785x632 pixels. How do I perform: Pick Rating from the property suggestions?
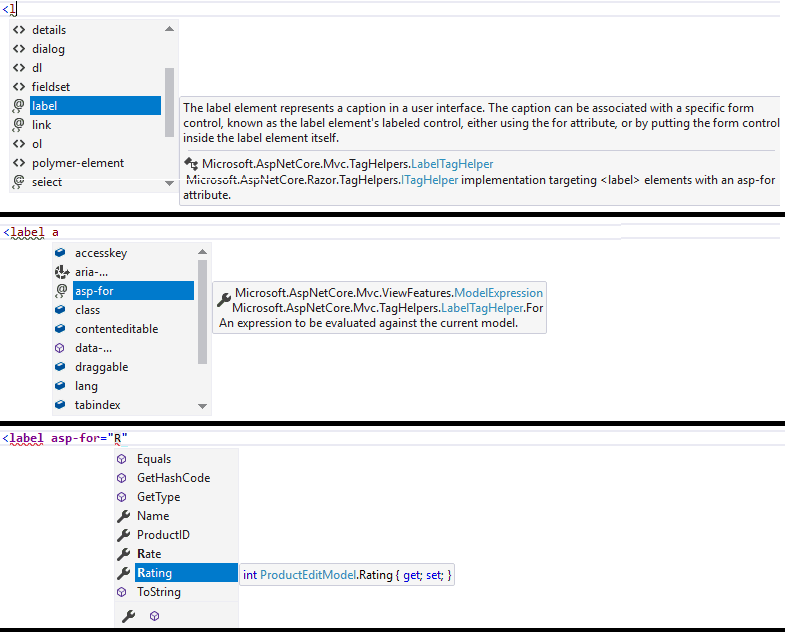pos(155,573)
